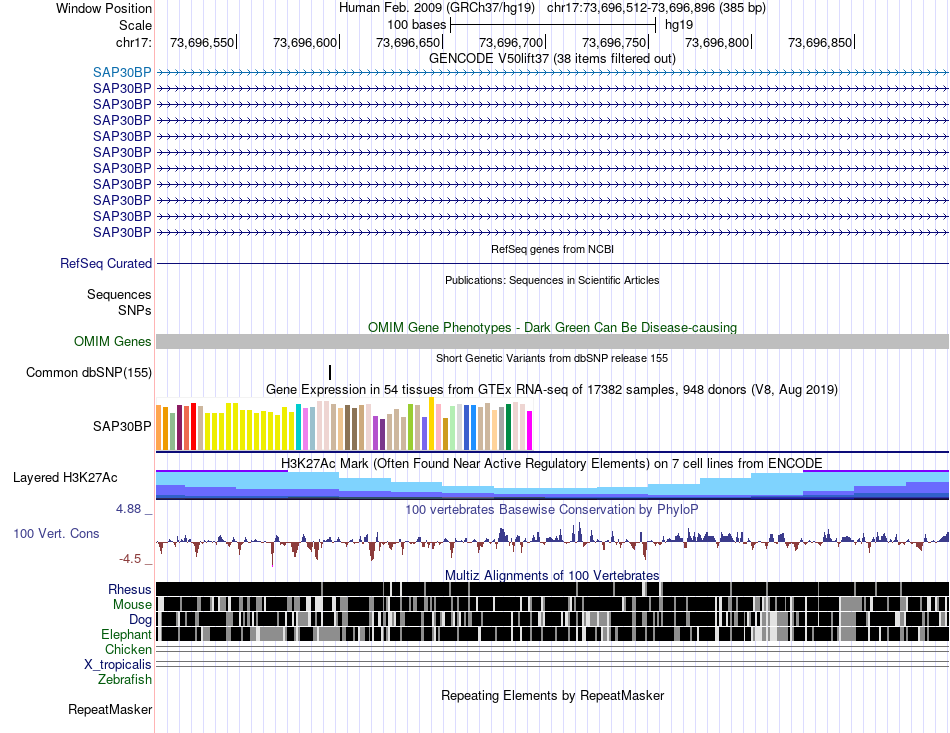950x733 pixels.
Task: Click the Zebrafish alignment row label
Action: coord(125,679)
